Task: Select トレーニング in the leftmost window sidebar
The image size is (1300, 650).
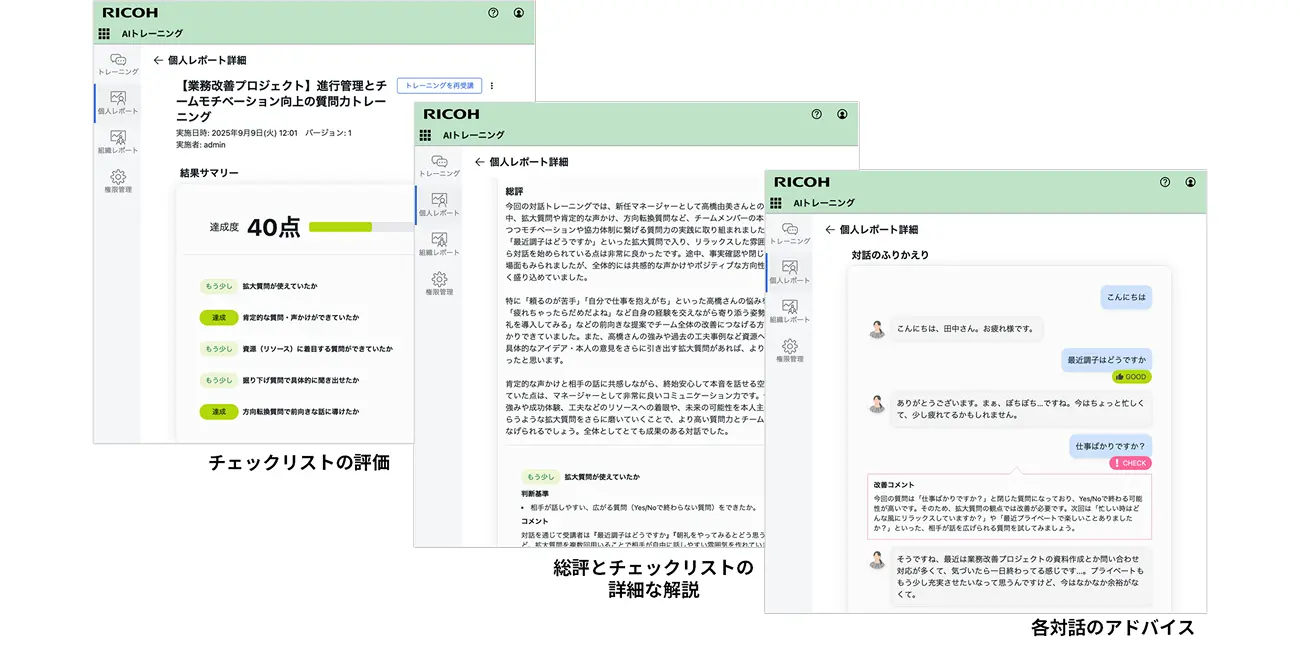Action: tap(118, 65)
